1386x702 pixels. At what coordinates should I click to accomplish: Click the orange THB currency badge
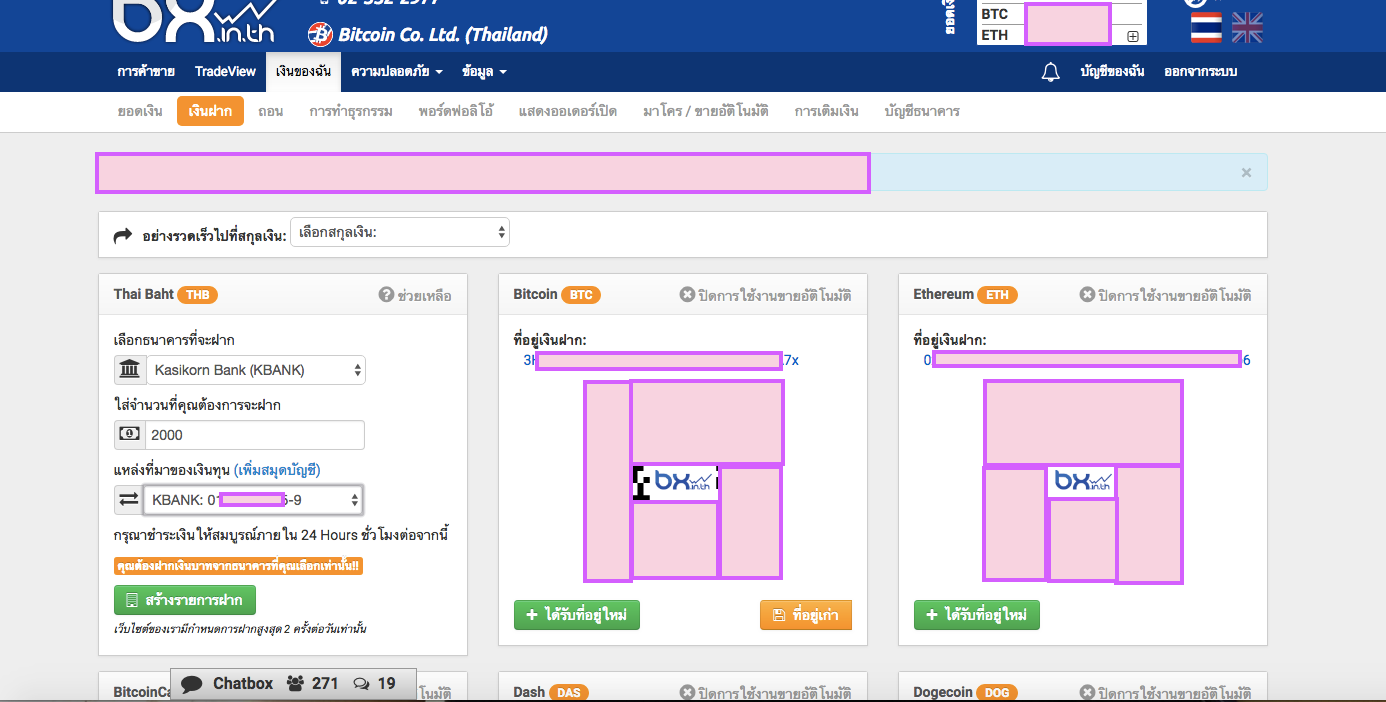tap(198, 295)
